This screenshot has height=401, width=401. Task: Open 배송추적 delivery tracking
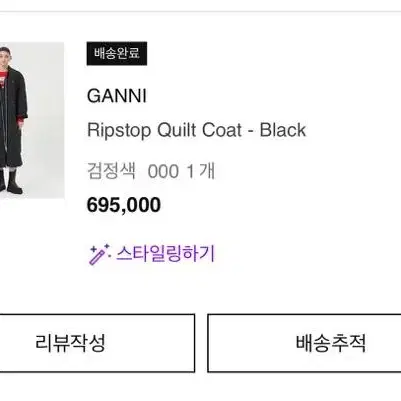pyautogui.click(x=304, y=343)
